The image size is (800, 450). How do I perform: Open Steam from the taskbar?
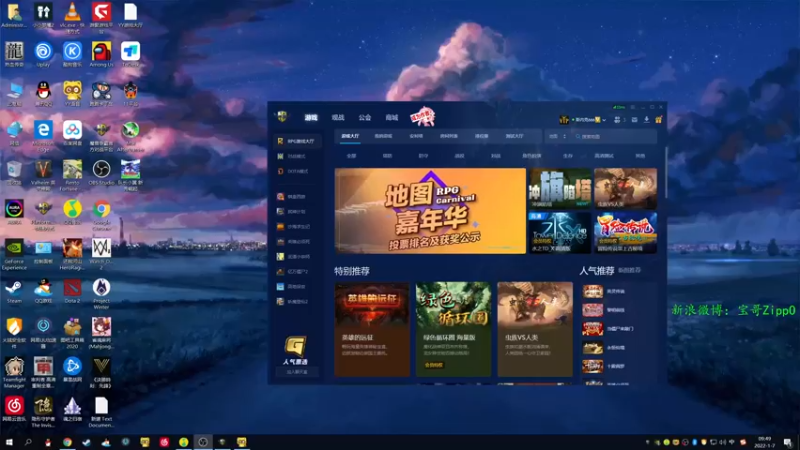tap(86, 442)
